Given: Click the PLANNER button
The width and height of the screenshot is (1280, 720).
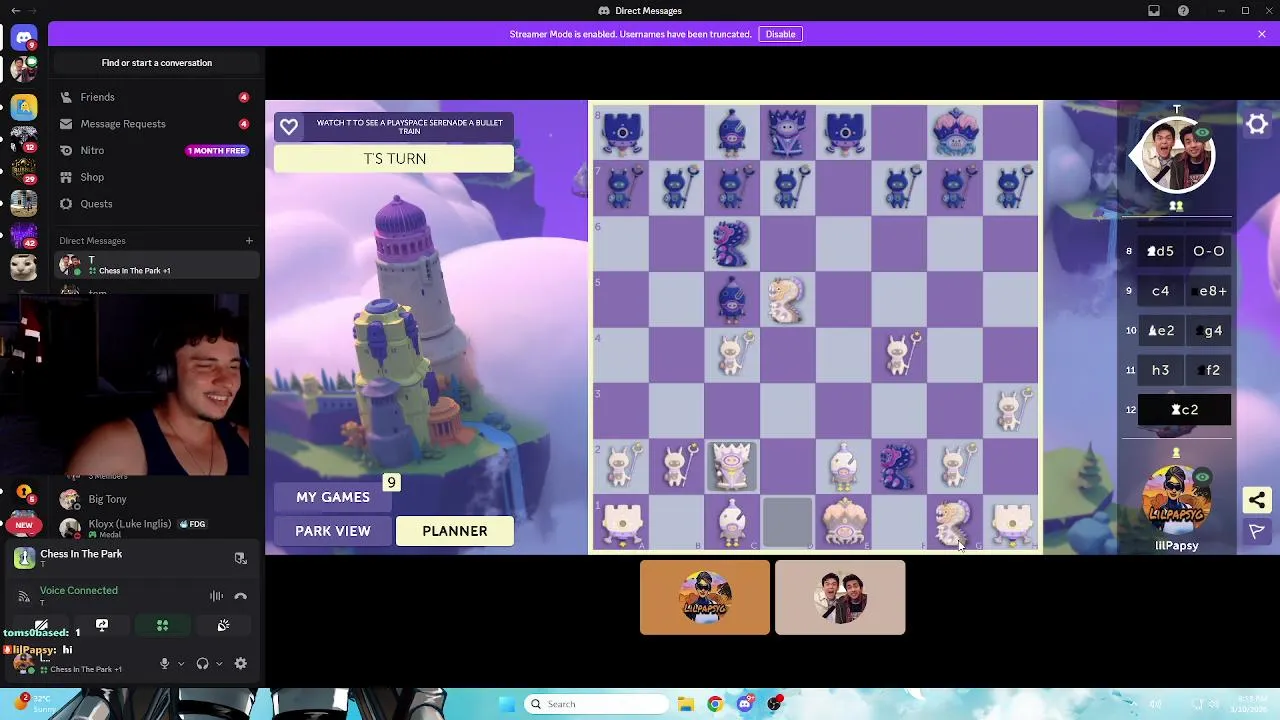Looking at the screenshot, I should [x=455, y=531].
